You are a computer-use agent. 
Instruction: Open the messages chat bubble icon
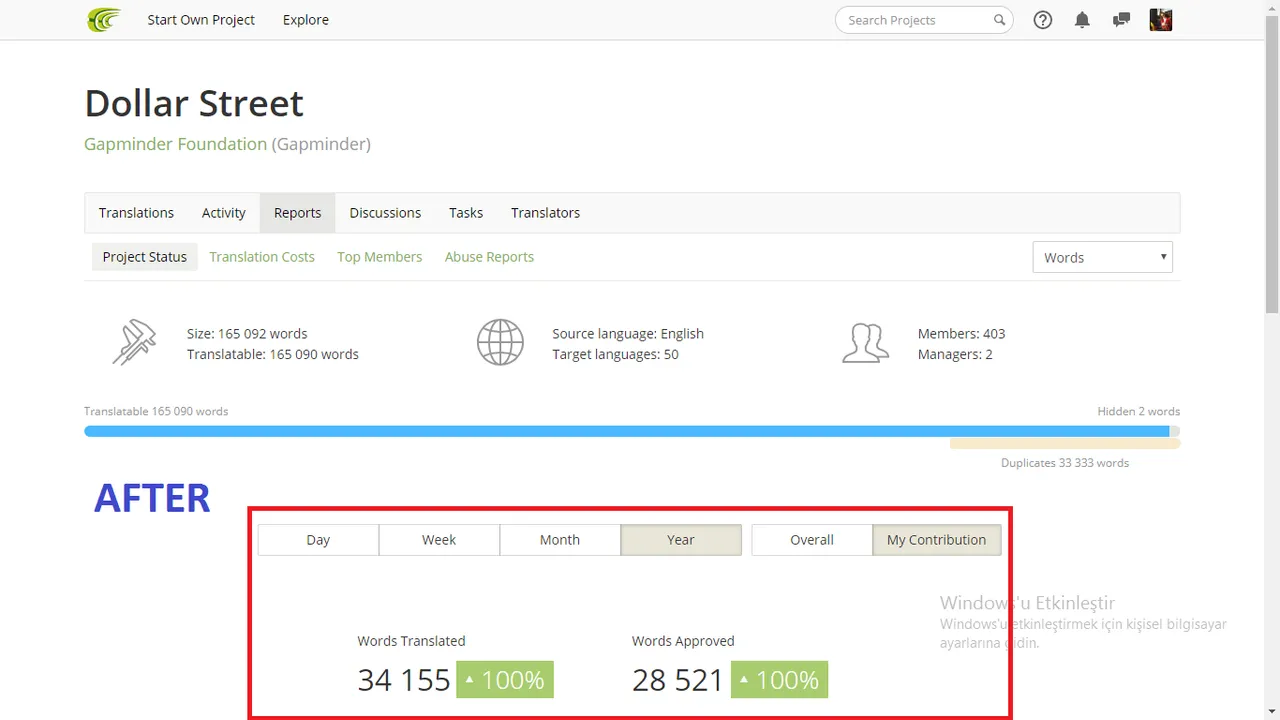point(1121,19)
